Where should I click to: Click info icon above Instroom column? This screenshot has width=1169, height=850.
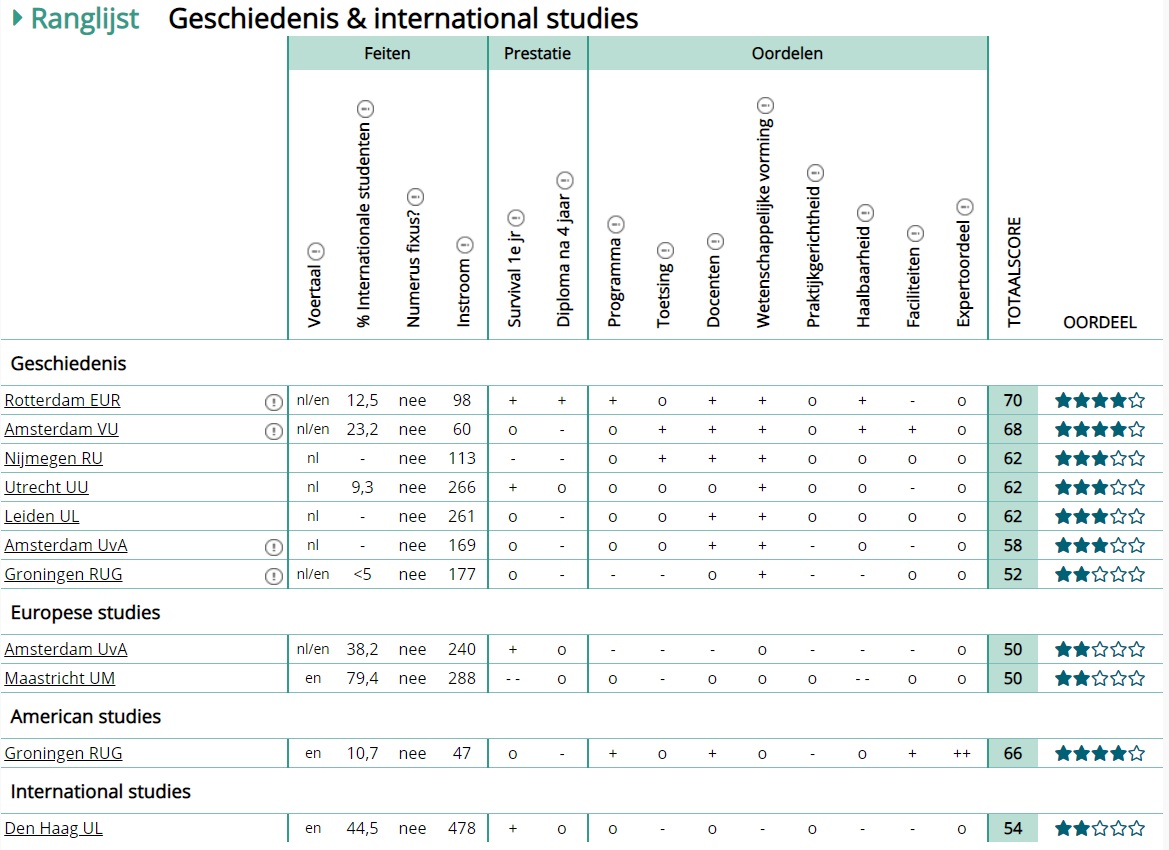(464, 245)
